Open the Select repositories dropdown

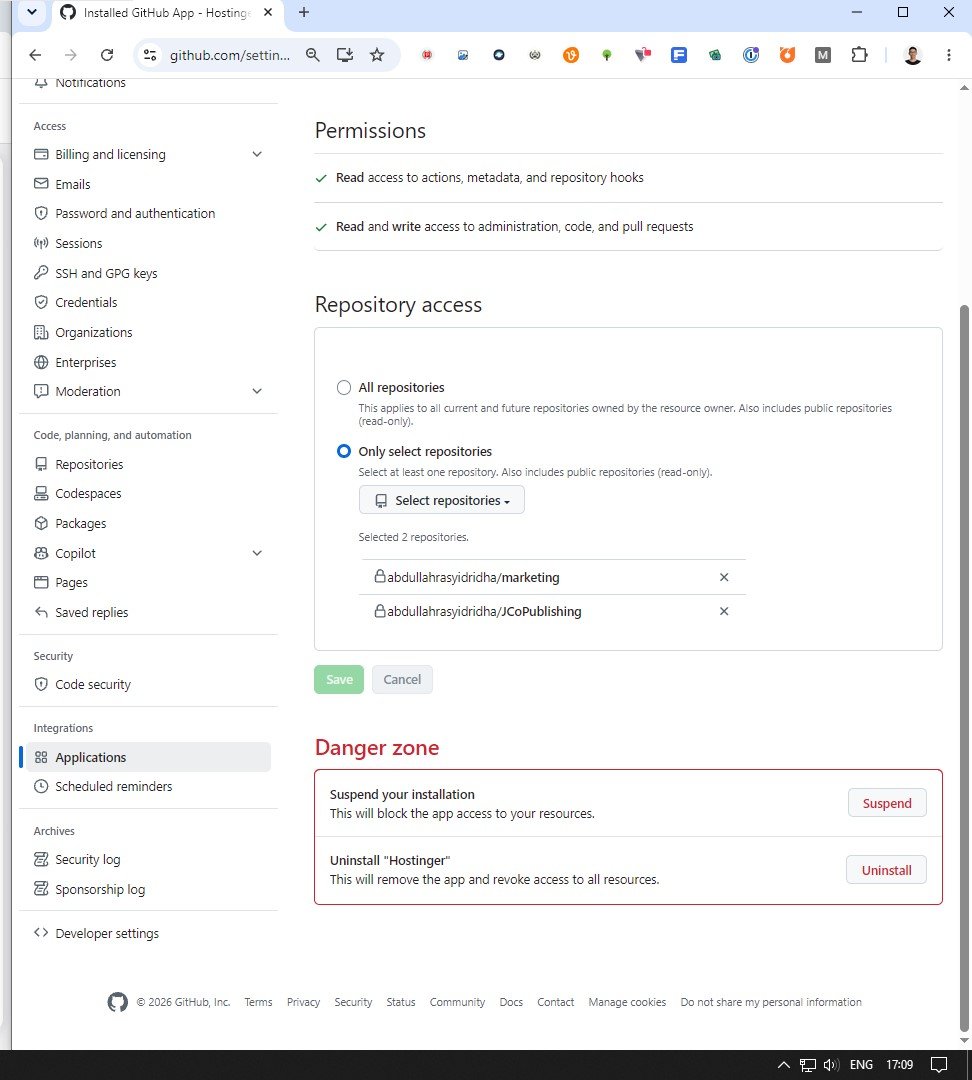(442, 500)
